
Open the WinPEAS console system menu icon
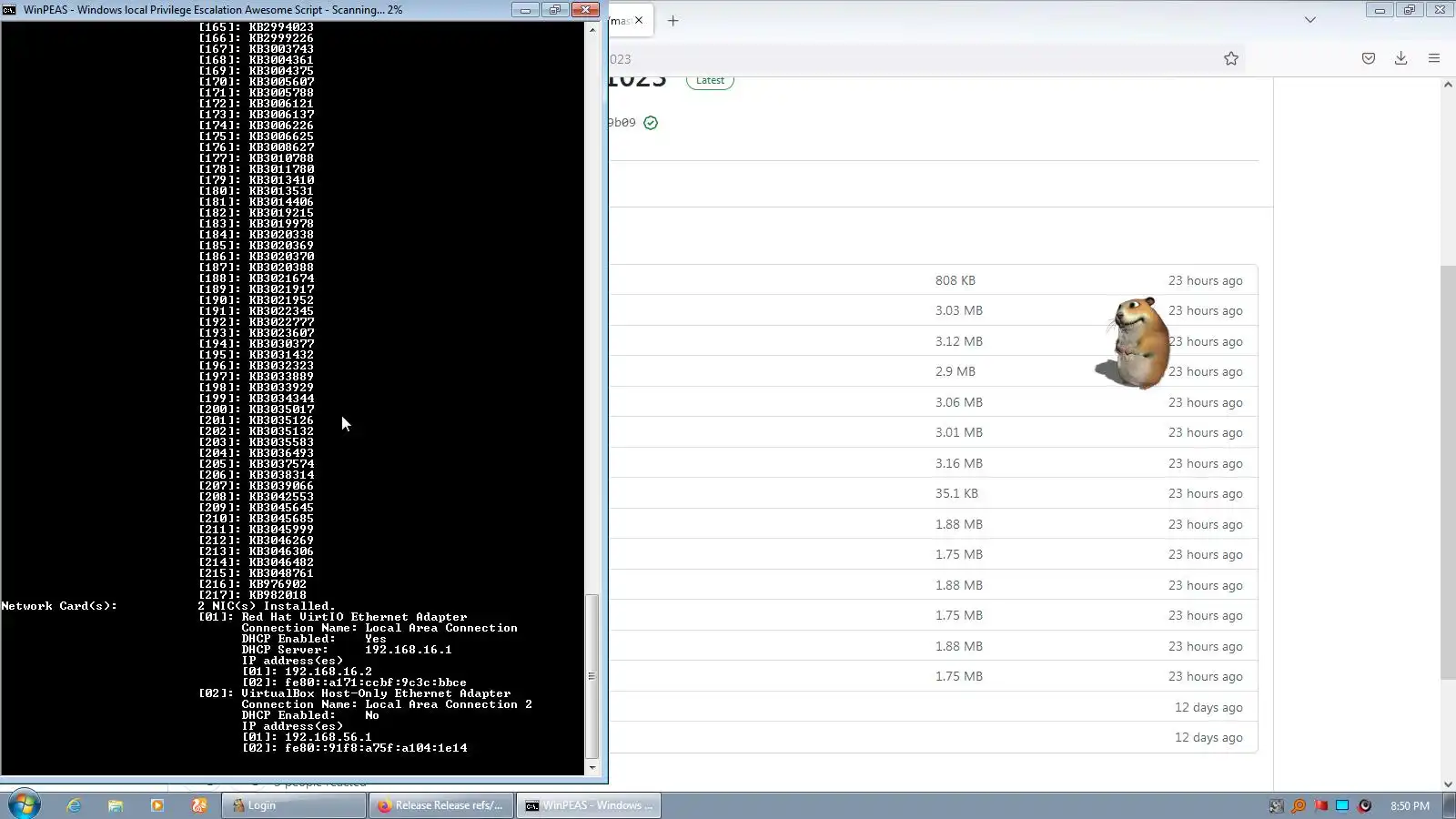pos(9,10)
